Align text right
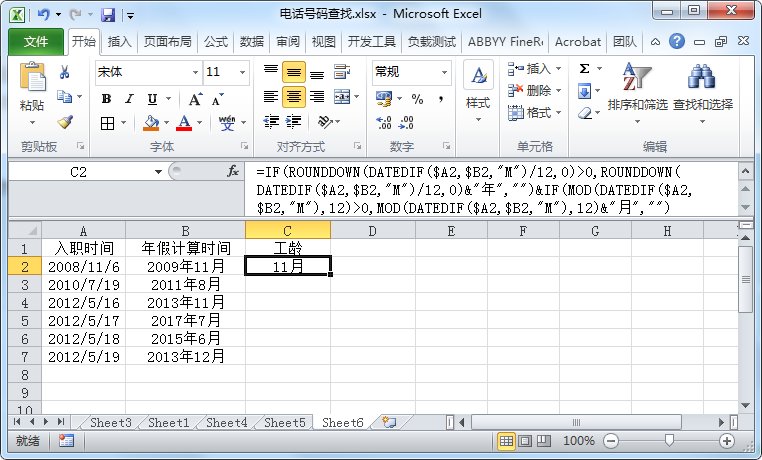This screenshot has height=460, width=762. tap(317, 97)
